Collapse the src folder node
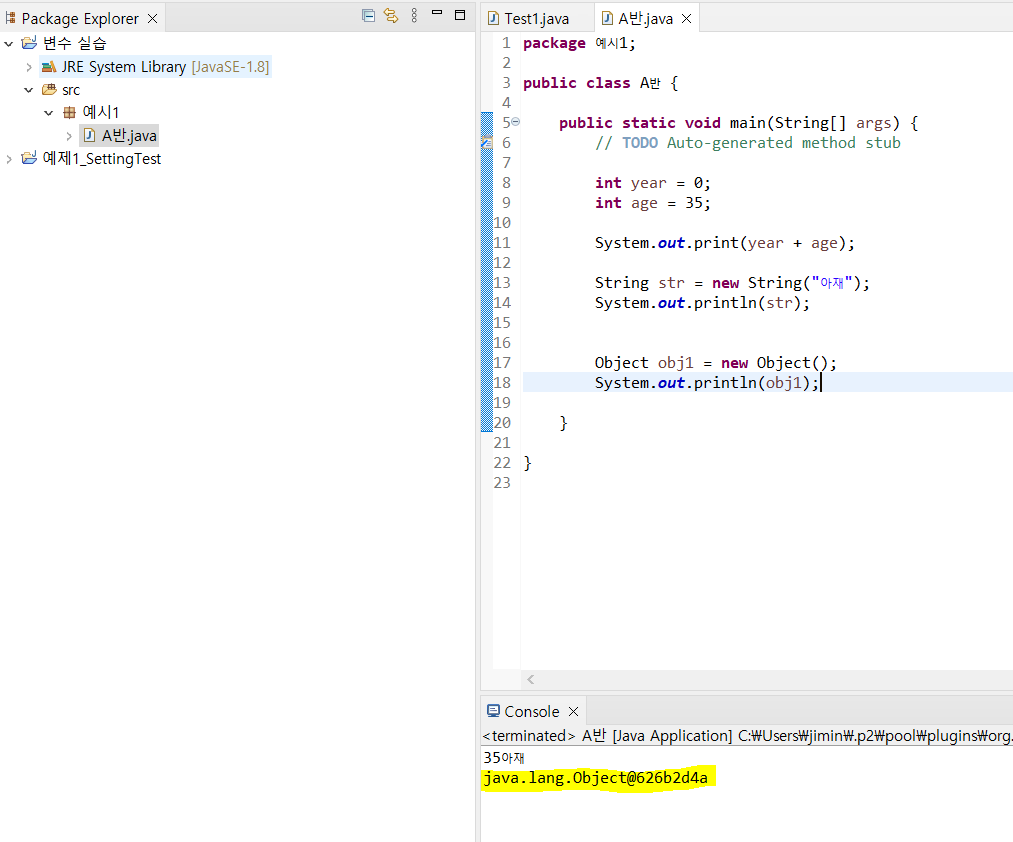This screenshot has height=842, width=1013. click(28, 90)
